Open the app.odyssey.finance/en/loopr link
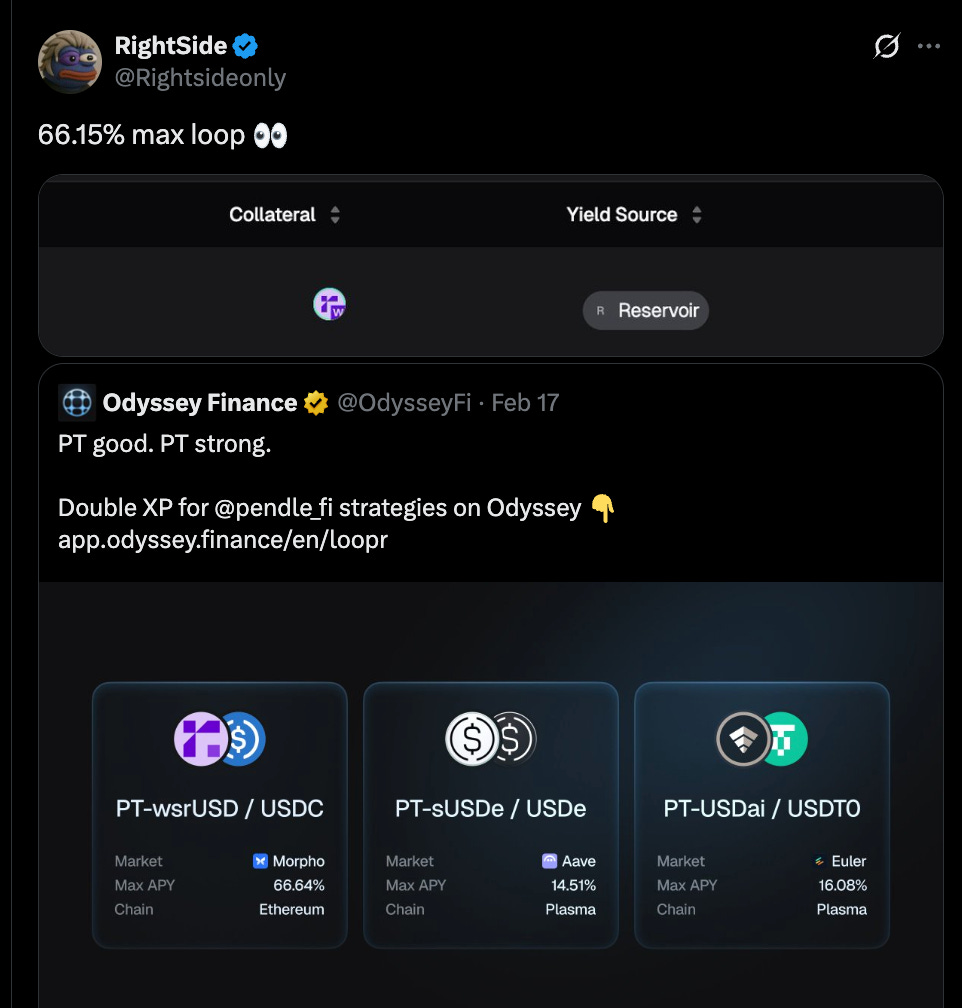Image resolution: width=962 pixels, height=1008 pixels. point(222,540)
